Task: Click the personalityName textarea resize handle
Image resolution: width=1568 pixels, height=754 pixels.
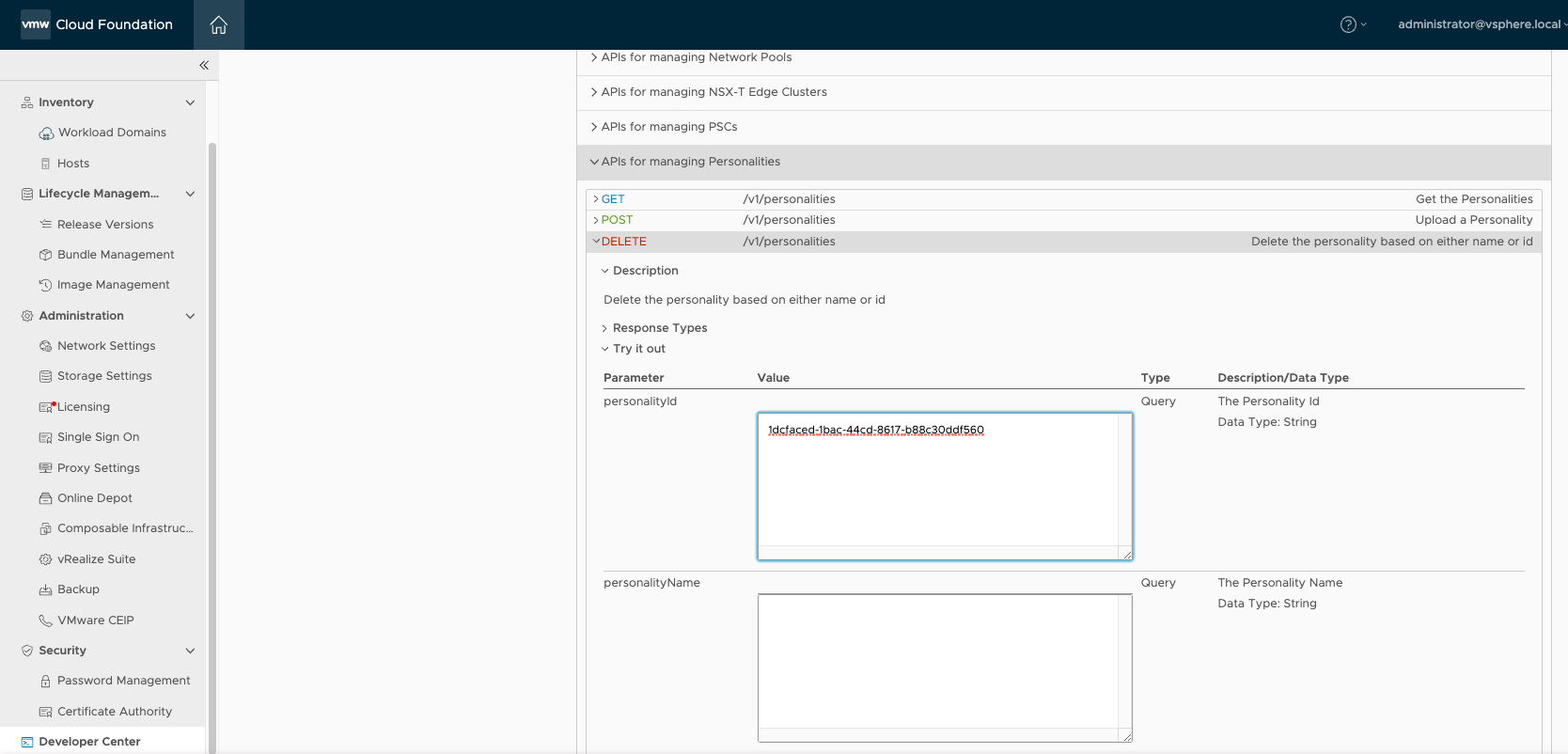Action: [x=1126, y=735]
